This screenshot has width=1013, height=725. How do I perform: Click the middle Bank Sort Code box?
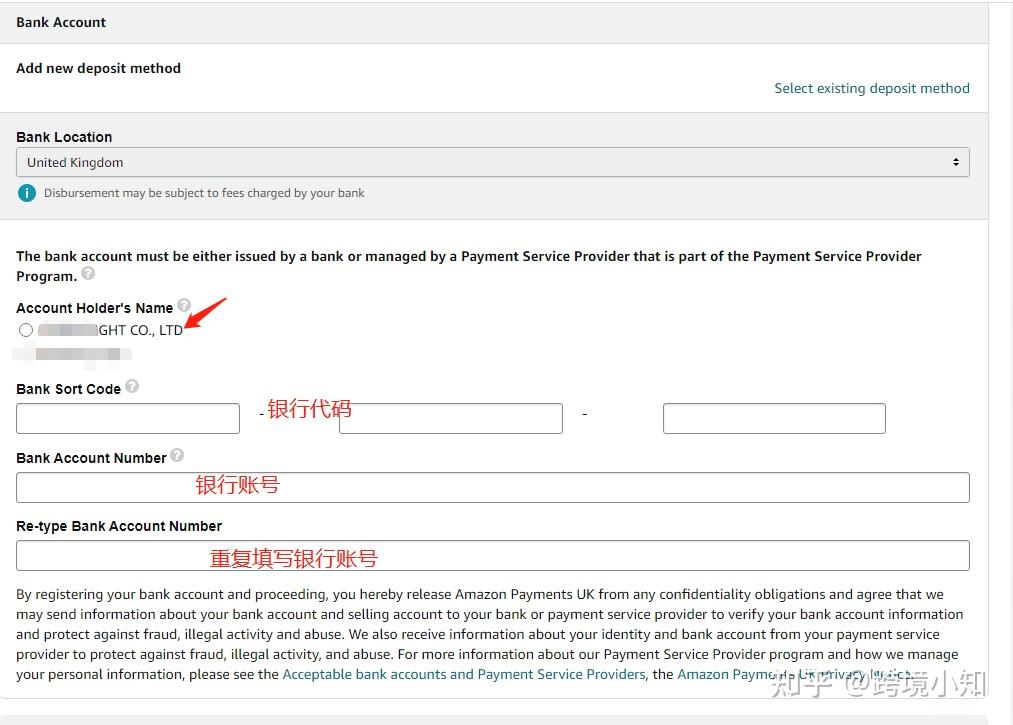[450, 418]
